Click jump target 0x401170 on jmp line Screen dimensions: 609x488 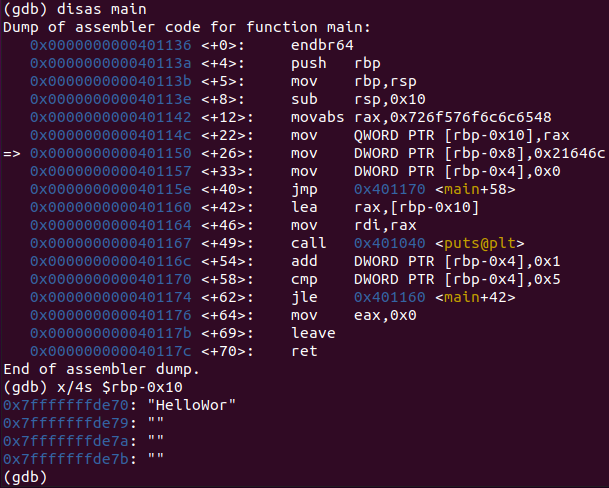tap(390, 189)
